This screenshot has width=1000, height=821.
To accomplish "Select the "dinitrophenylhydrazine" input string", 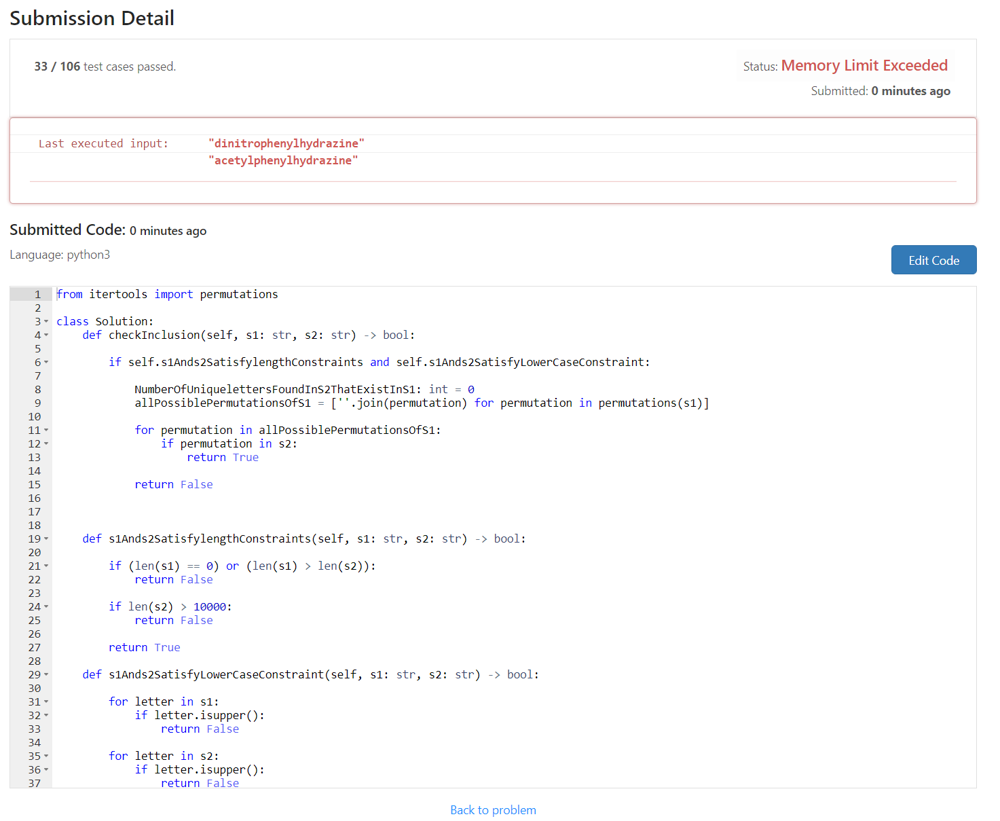I will pyautogui.click(x=286, y=144).
